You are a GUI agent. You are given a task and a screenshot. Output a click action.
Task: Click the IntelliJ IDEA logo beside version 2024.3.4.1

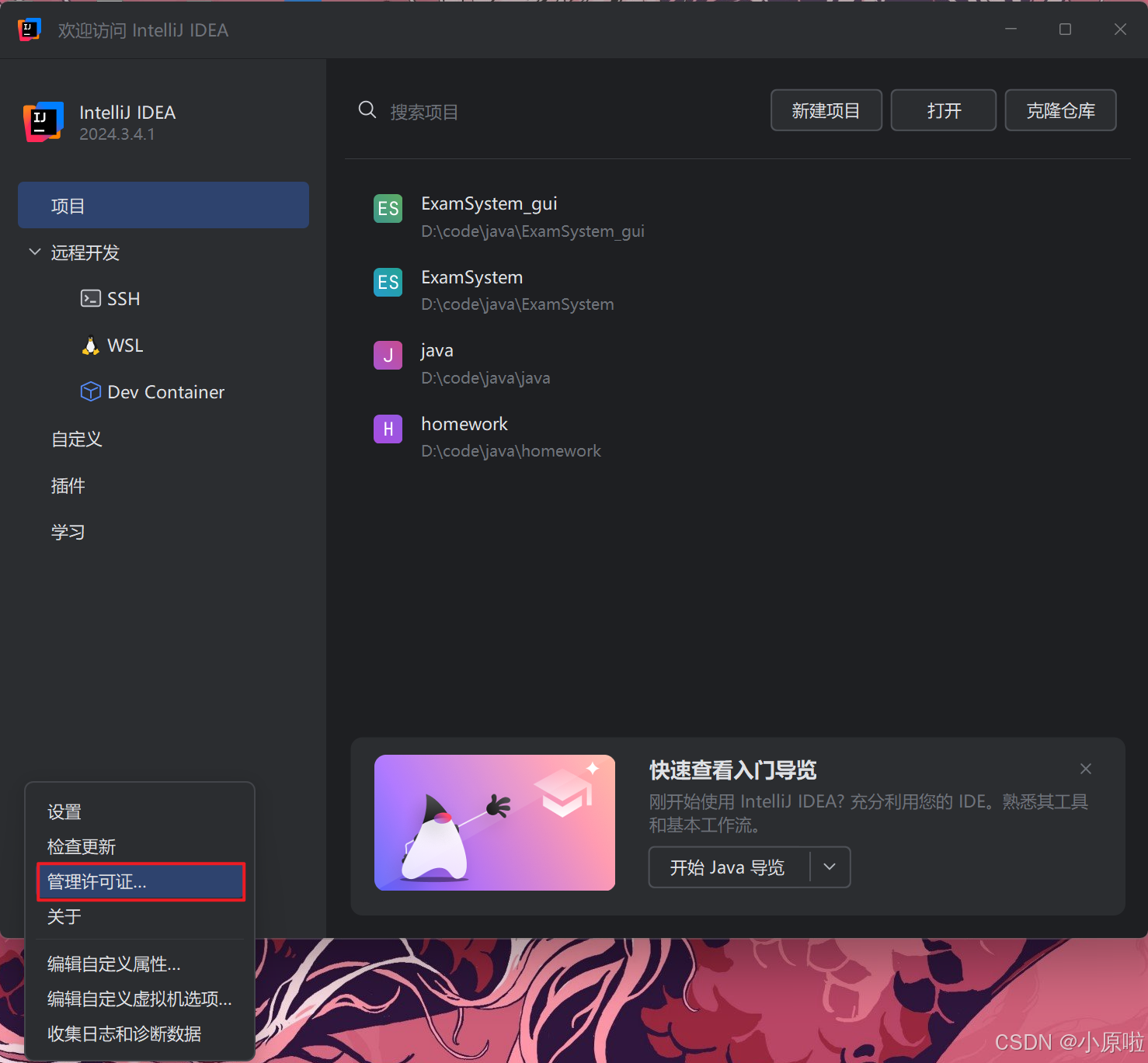coord(43,122)
